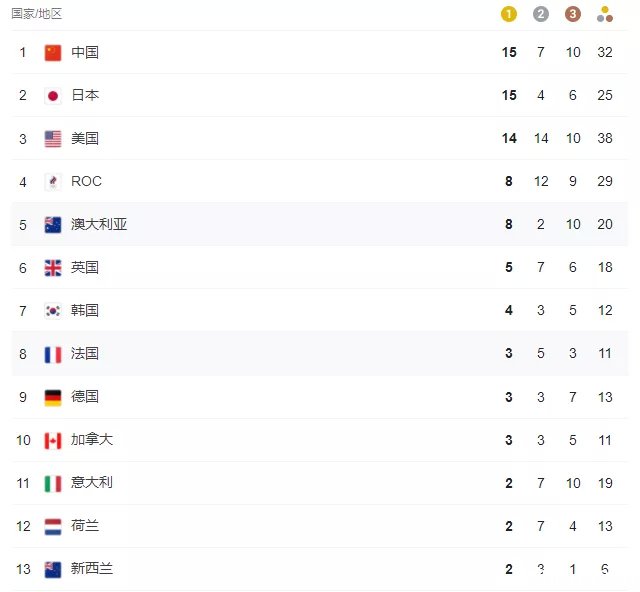The width and height of the screenshot is (640, 592).
Task: Select the 意大利 country name
Action: (91, 483)
